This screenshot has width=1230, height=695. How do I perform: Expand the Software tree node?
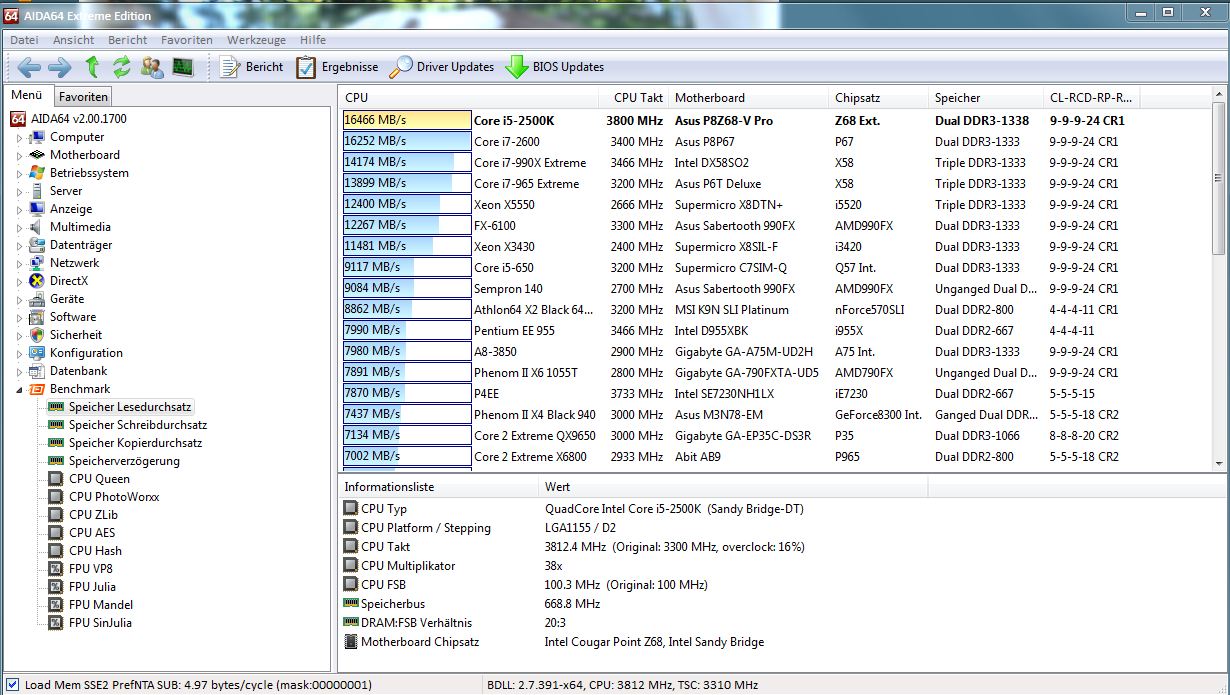[19, 317]
